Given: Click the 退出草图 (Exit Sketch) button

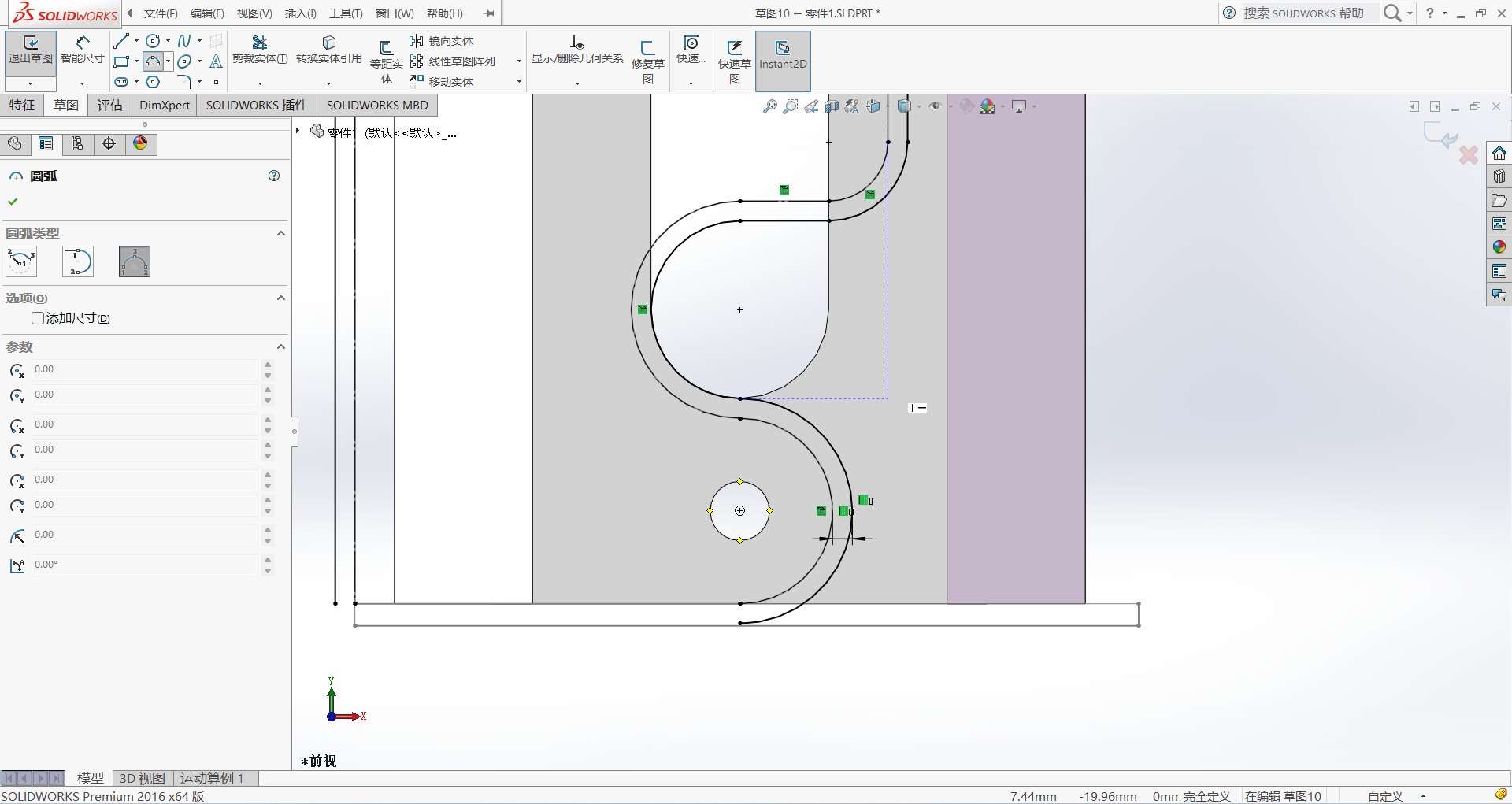Looking at the screenshot, I should 30,50.
